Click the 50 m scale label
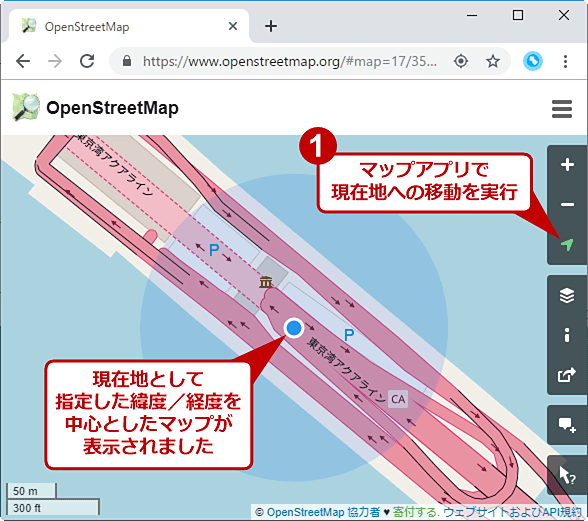Image resolution: width=588 pixels, height=521 pixels. click(x=25, y=491)
